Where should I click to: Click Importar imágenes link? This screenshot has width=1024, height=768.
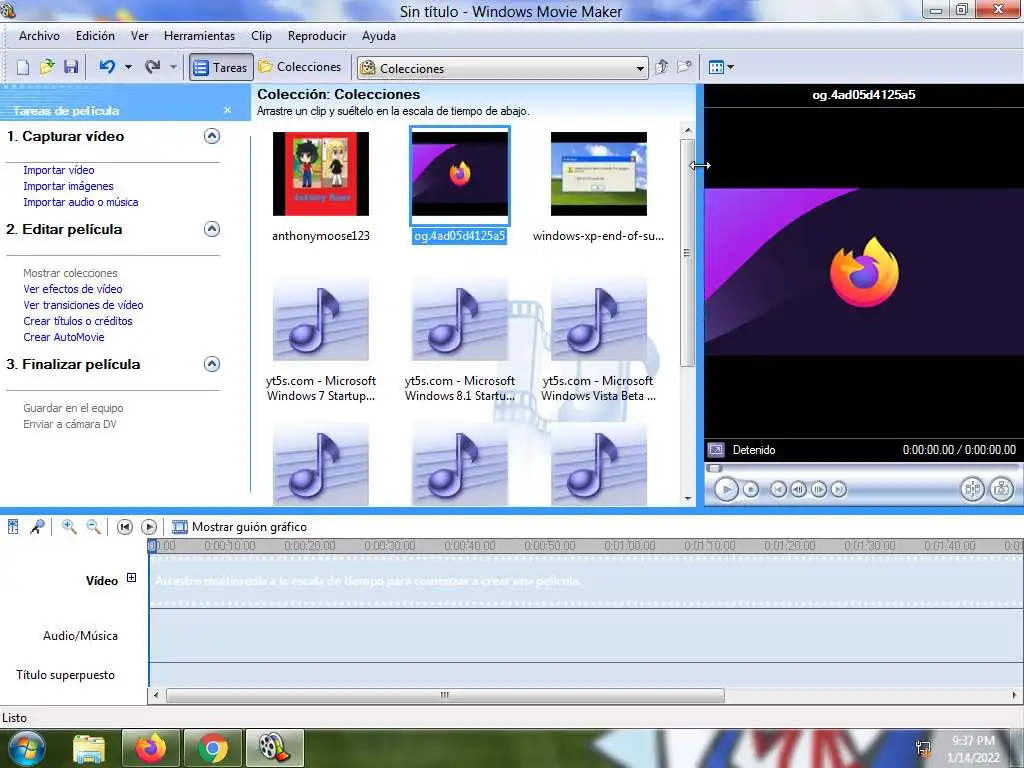click(x=68, y=186)
